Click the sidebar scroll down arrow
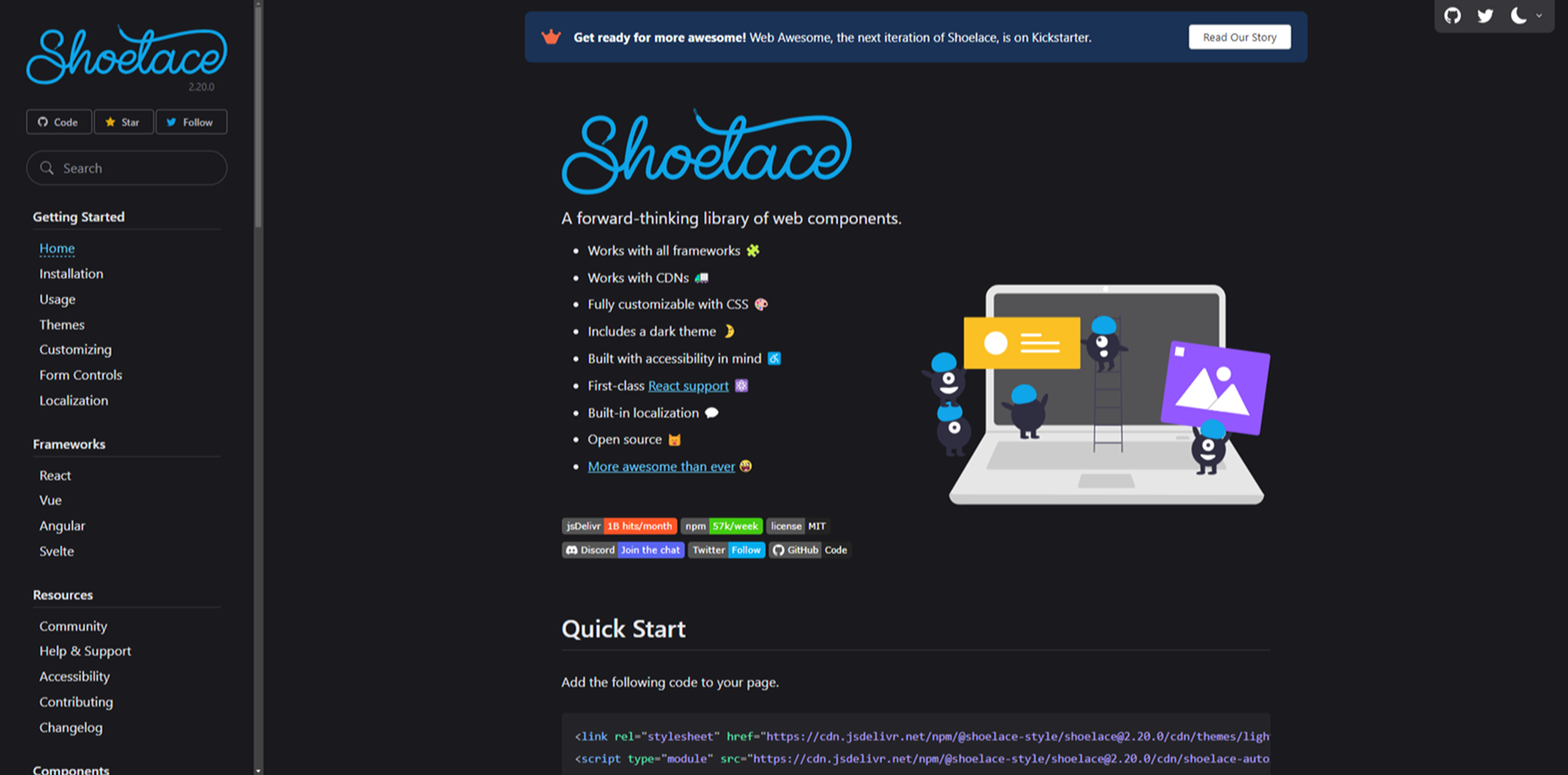Image resolution: width=1568 pixels, height=775 pixels. (258, 770)
